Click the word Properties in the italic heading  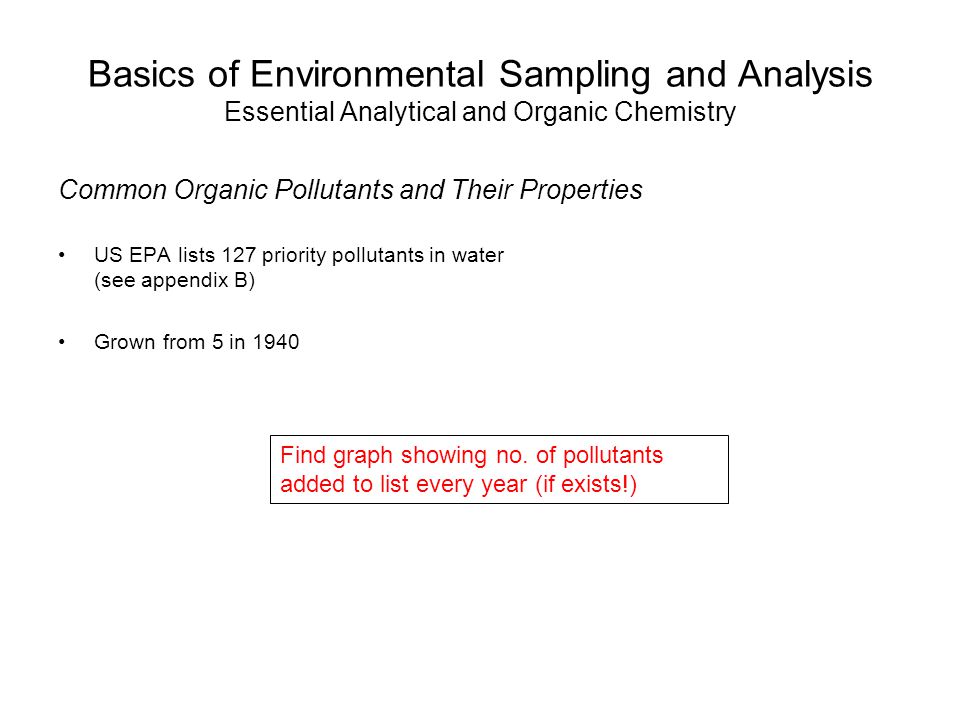click(x=581, y=190)
